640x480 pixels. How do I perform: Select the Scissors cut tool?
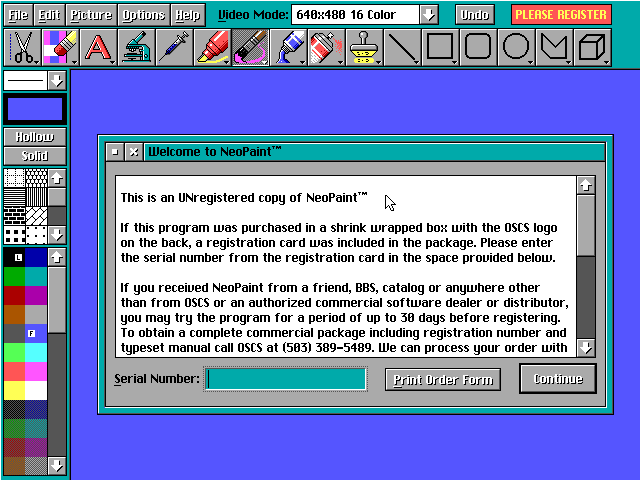(x=22, y=47)
